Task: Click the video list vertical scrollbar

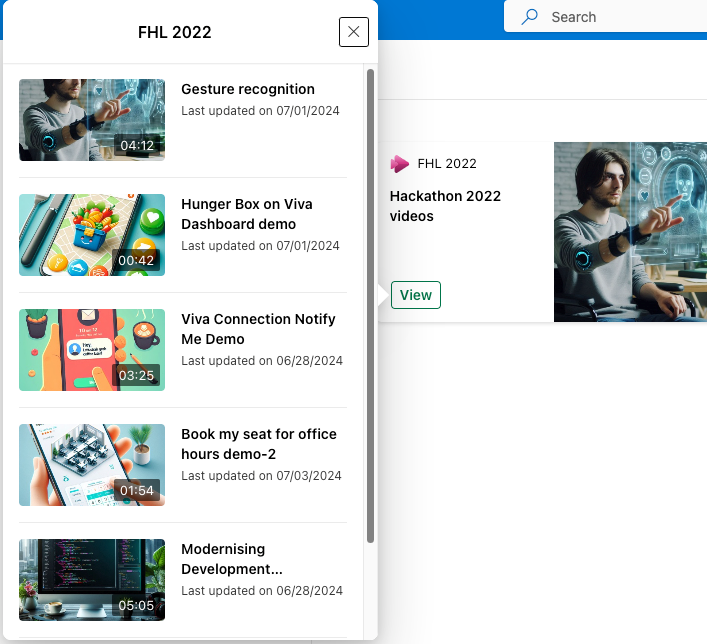Action: pyautogui.click(x=371, y=300)
